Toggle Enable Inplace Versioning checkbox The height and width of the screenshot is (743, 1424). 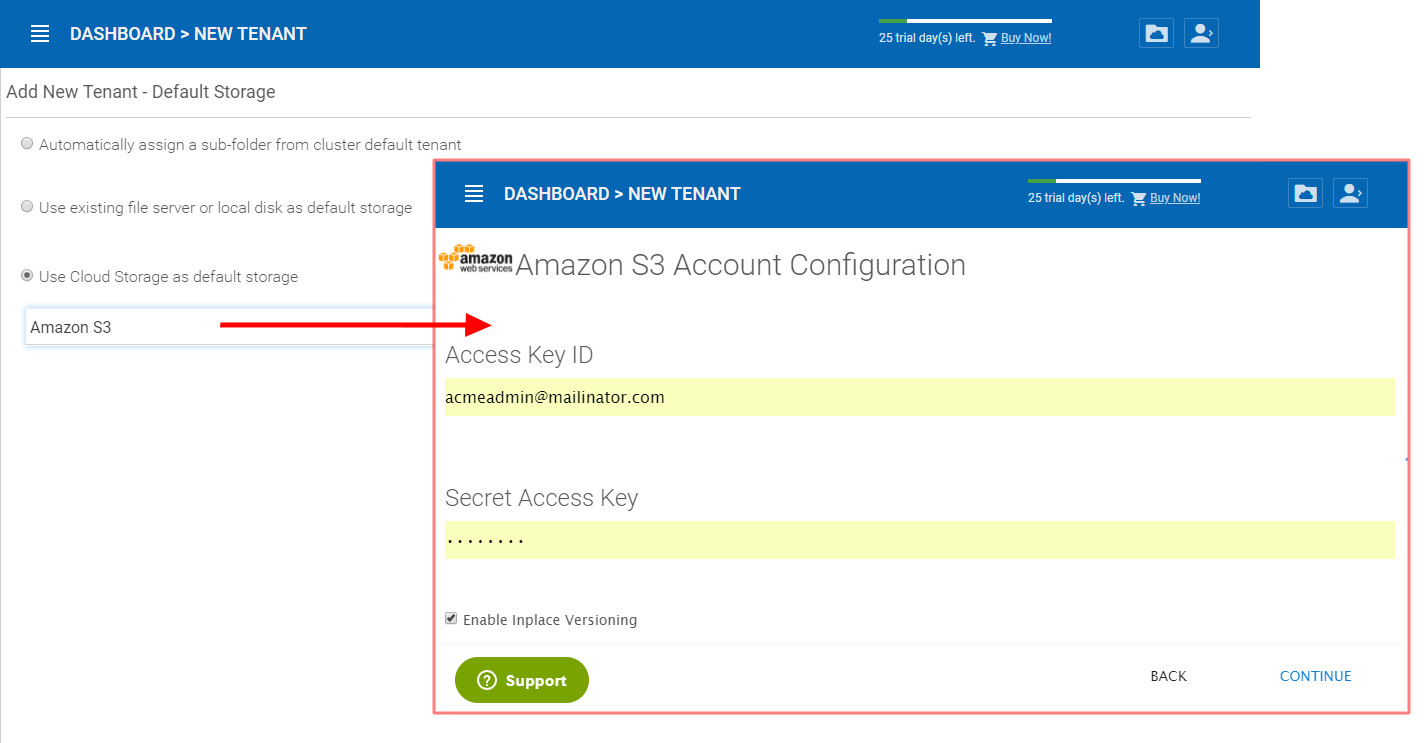tap(451, 619)
